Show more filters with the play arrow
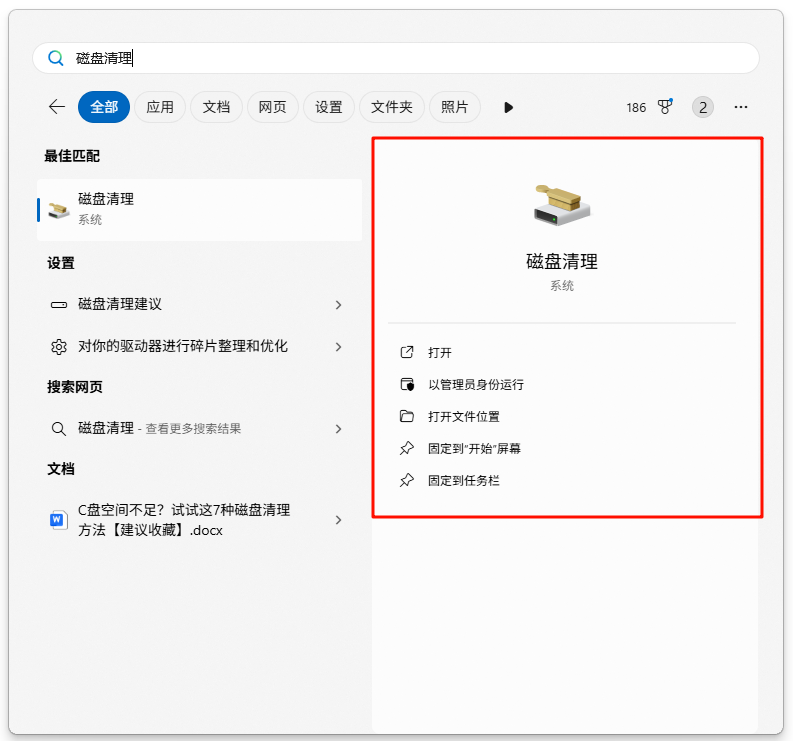The image size is (793, 741). coord(508,107)
